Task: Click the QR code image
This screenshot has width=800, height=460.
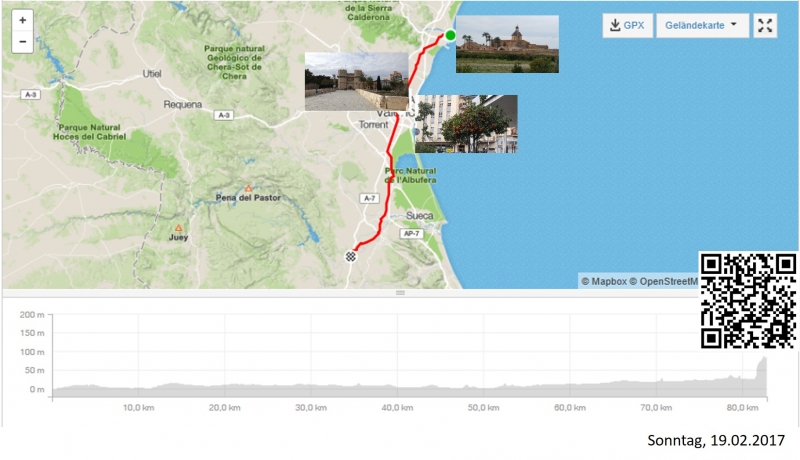Action: point(748,301)
